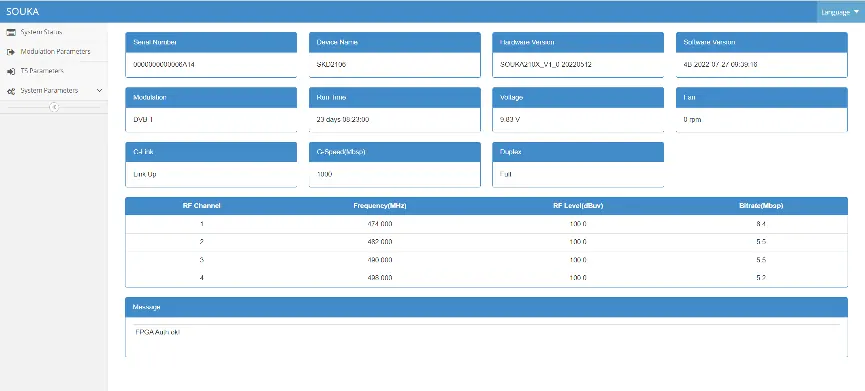Click the G-Link card header
Screen dimensions: 865x391
click(x=211, y=152)
